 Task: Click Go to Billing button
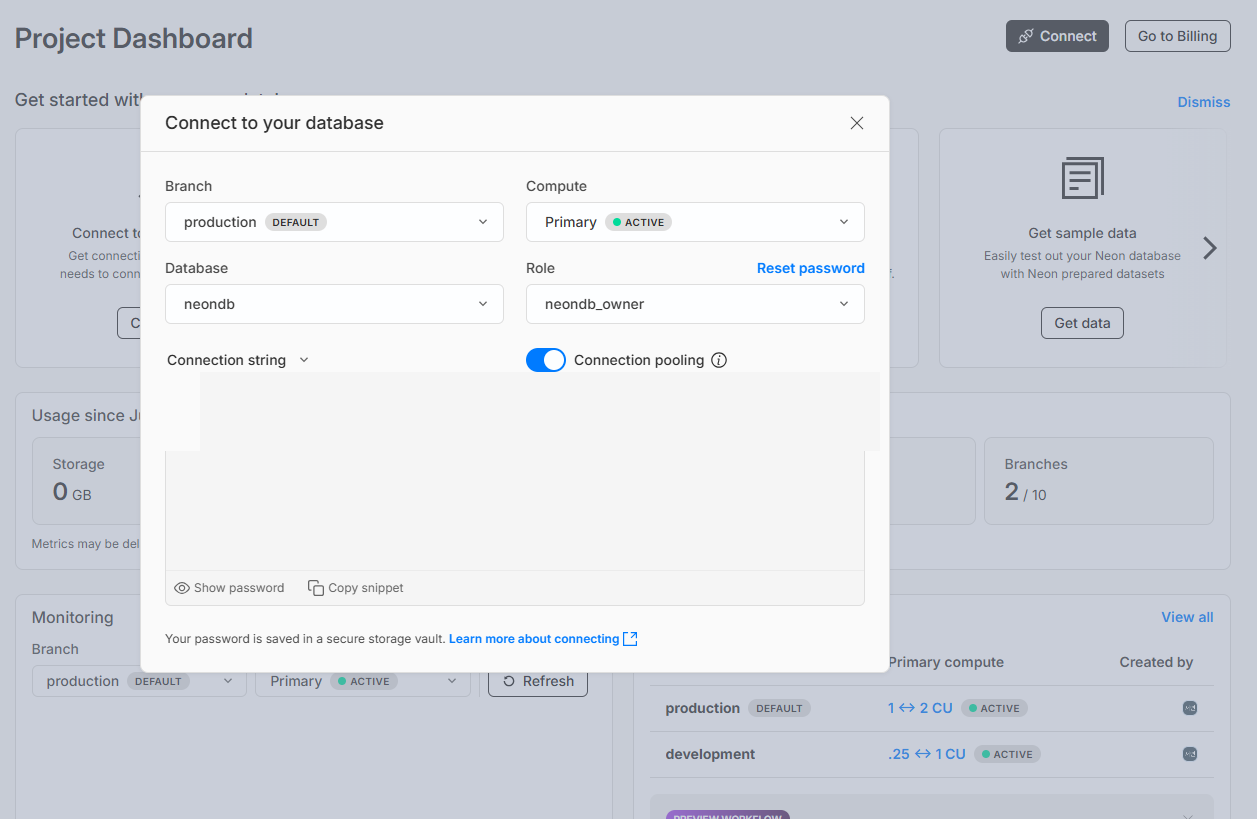(1177, 36)
